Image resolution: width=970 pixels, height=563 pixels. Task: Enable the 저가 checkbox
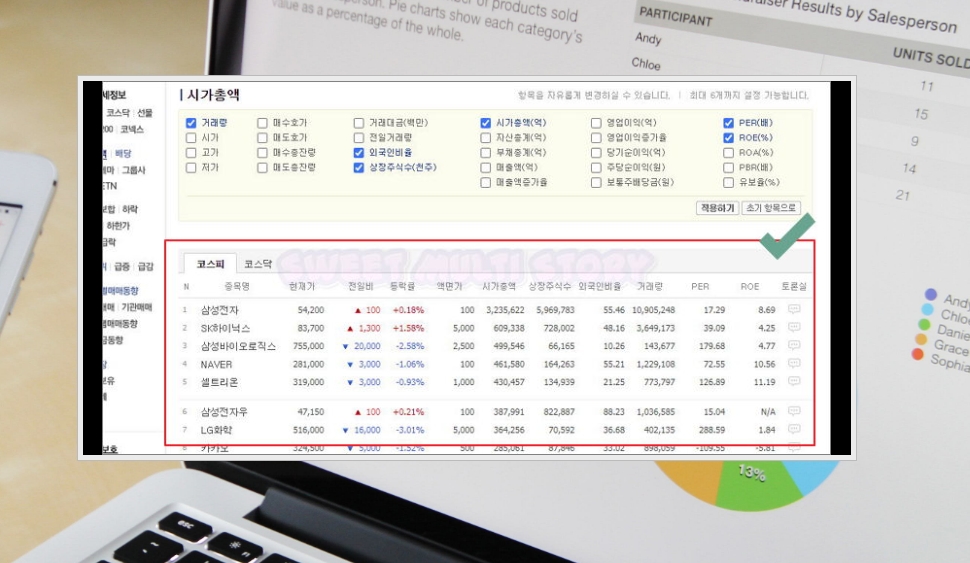[x=191, y=168]
